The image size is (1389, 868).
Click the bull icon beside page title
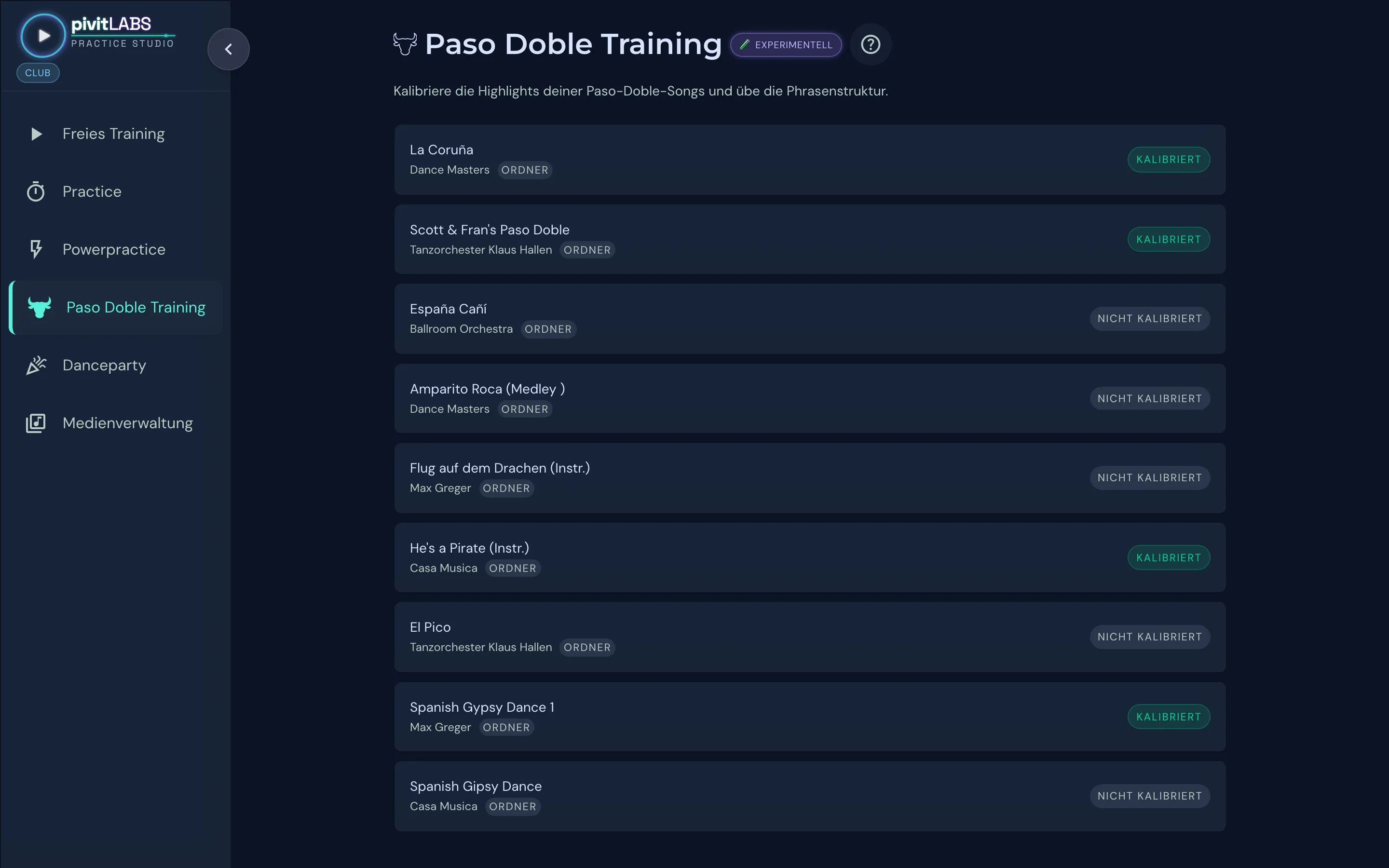point(405,43)
